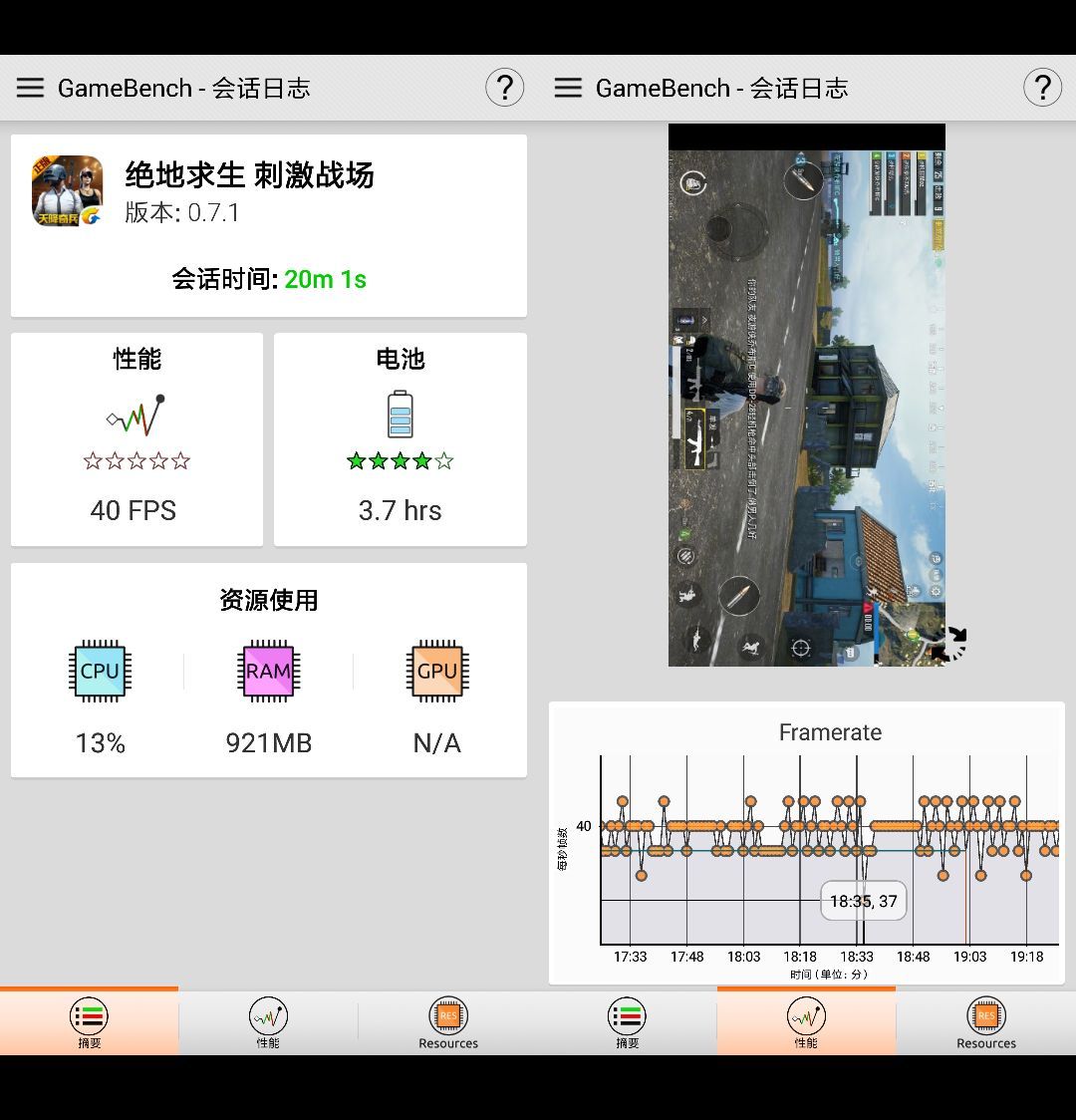The width and height of the screenshot is (1076, 1120).
Task: Open Resources tab in right panel
Action: 985,1023
